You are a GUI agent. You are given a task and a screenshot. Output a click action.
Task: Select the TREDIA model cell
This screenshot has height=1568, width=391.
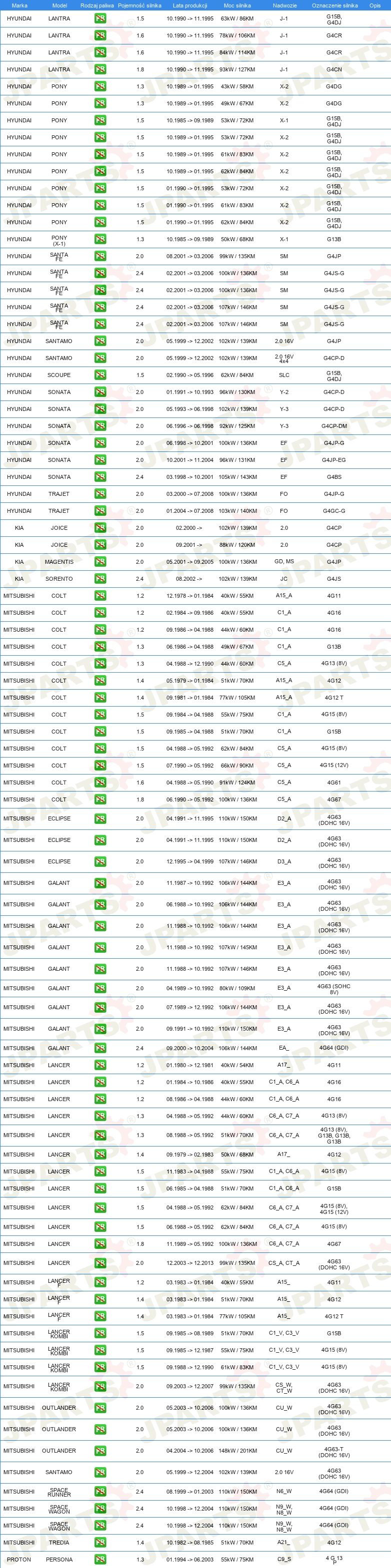coord(59,1543)
